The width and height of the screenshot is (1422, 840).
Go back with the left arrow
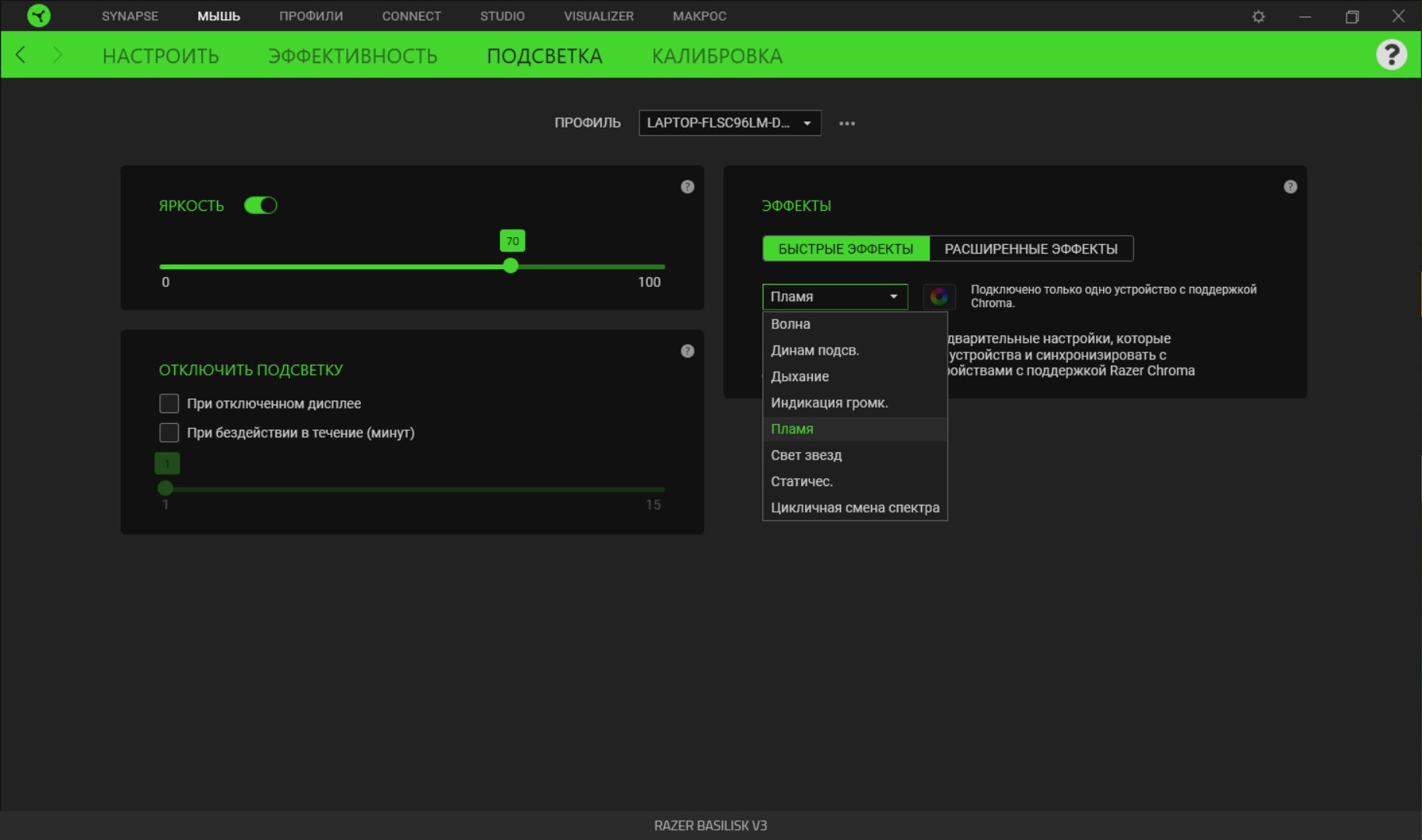click(21, 54)
